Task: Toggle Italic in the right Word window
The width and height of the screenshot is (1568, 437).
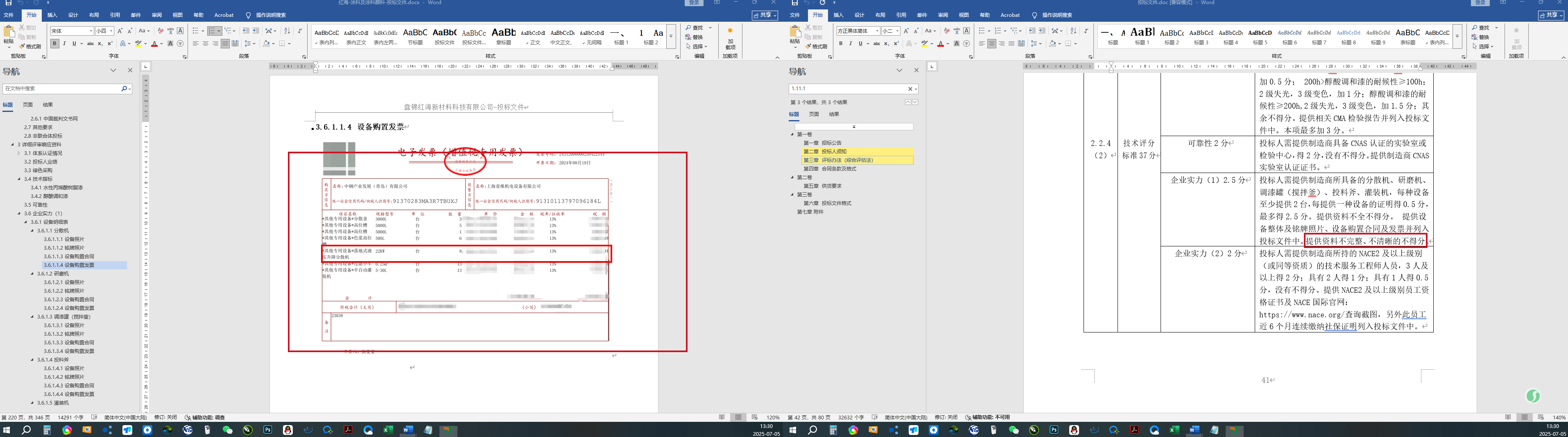Action: point(851,43)
